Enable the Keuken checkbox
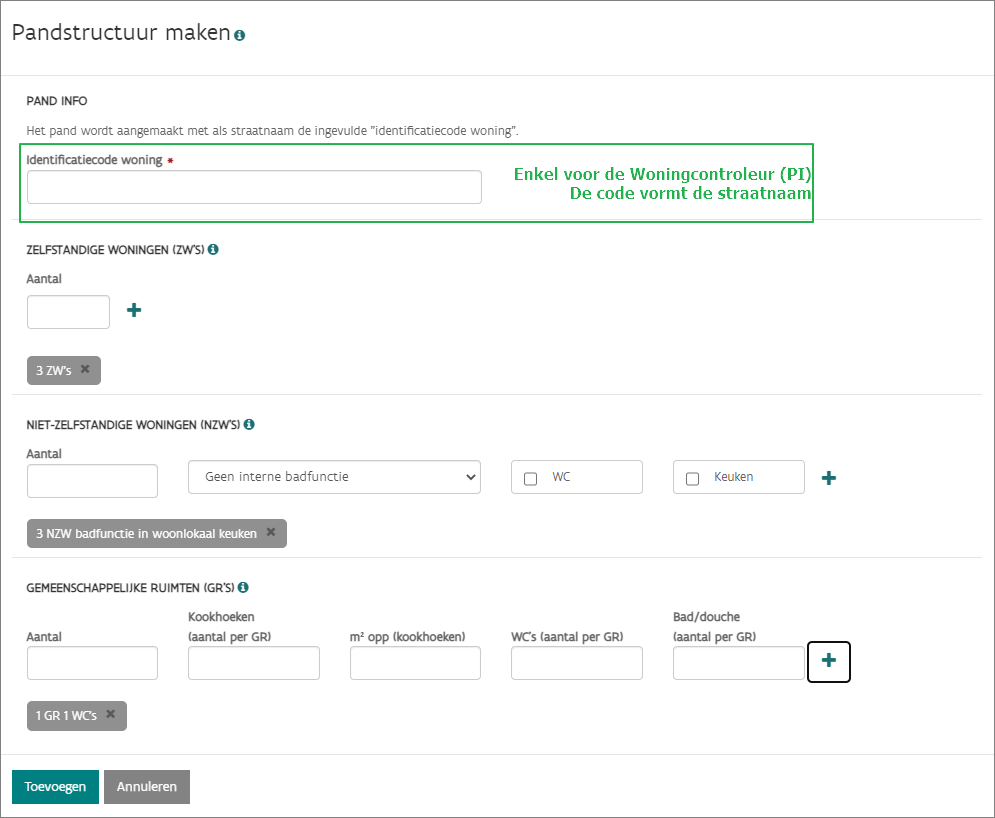The width and height of the screenshot is (995, 818). [x=692, y=478]
